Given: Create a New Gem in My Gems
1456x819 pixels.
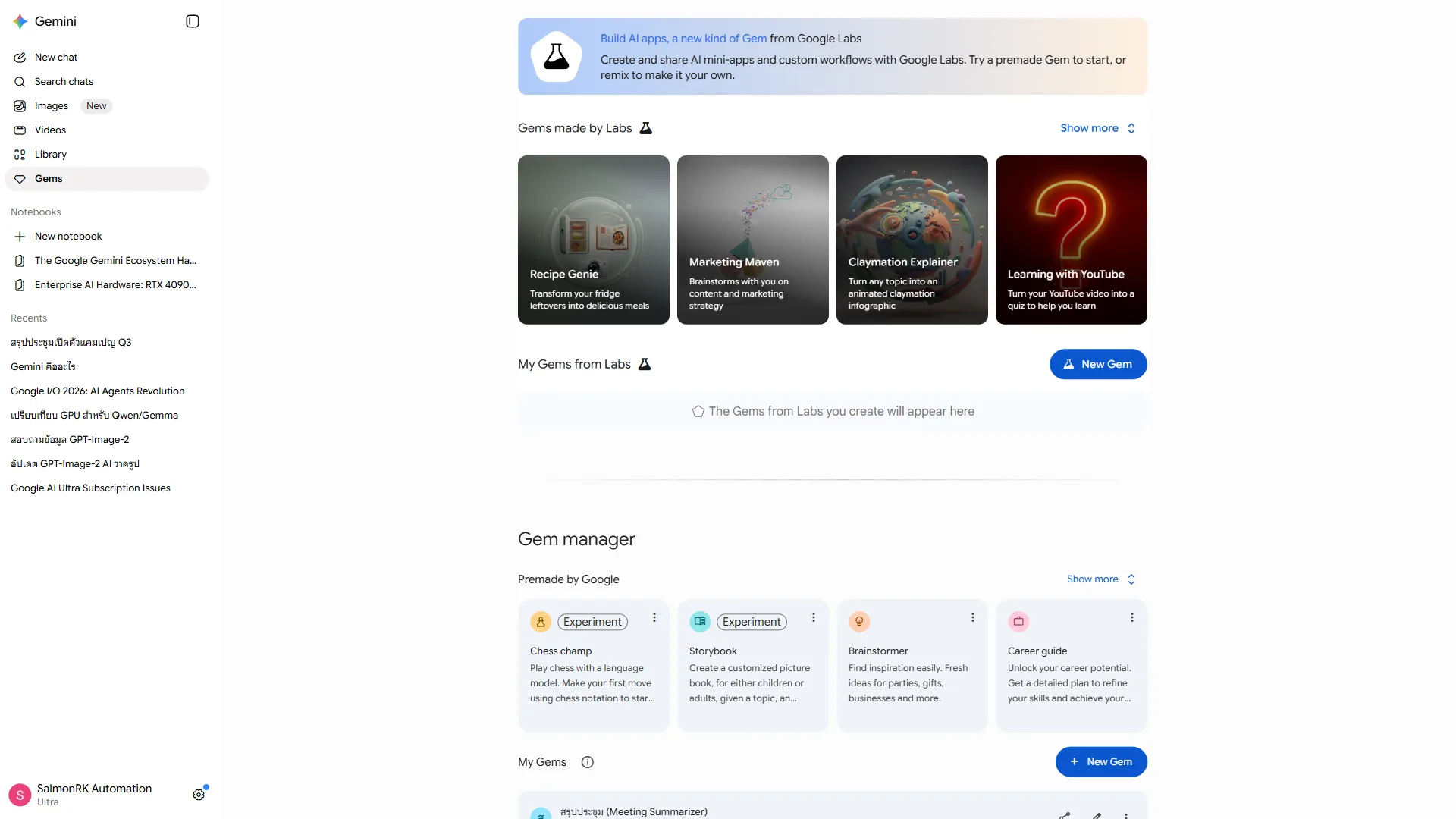Looking at the screenshot, I should pos(1101,762).
